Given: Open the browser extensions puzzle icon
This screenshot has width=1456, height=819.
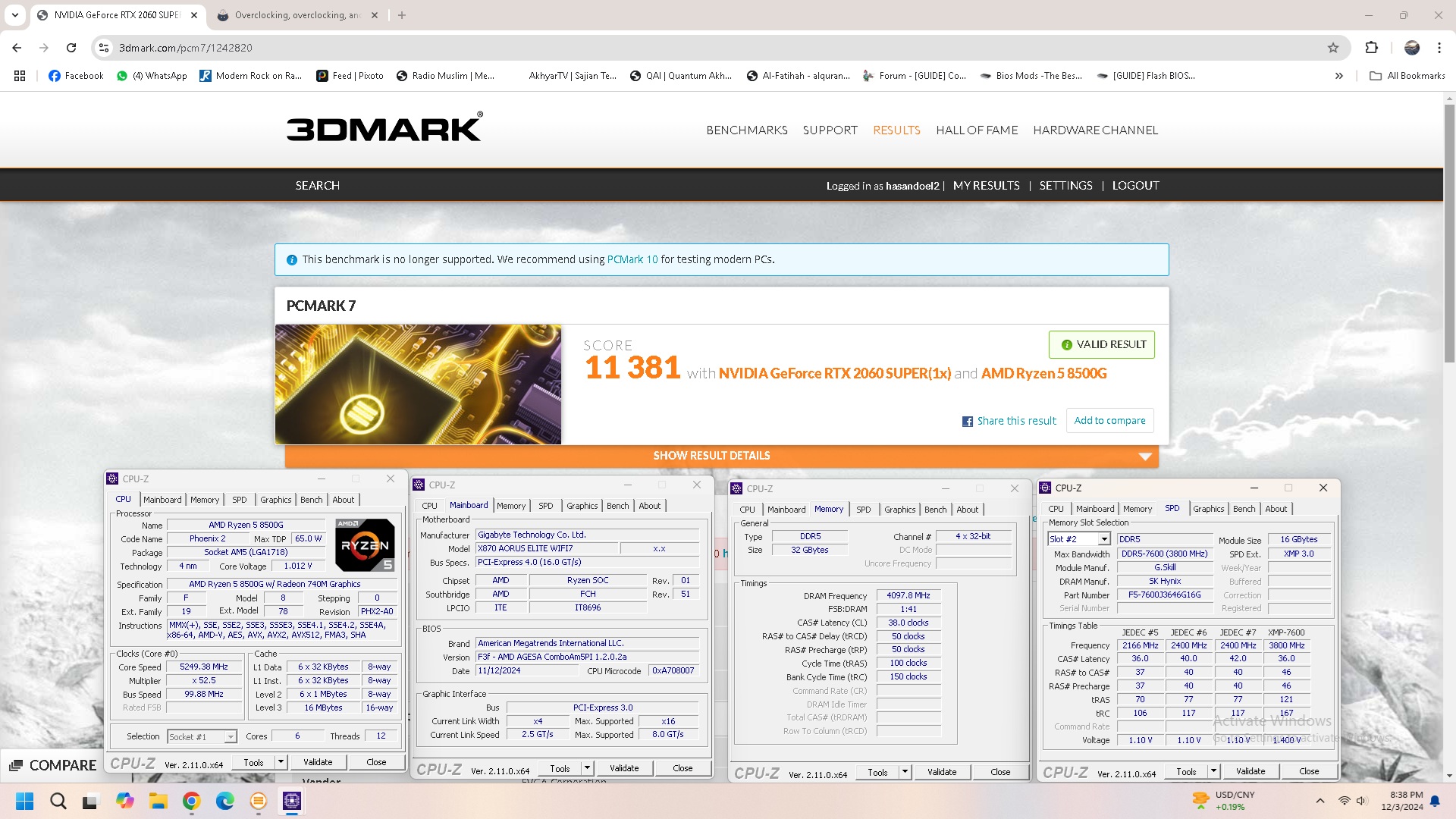Looking at the screenshot, I should (x=1371, y=48).
